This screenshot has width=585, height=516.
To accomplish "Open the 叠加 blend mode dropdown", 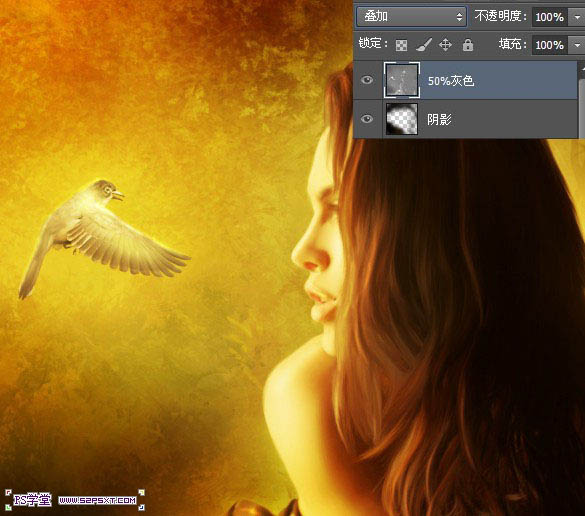I will (412, 17).
